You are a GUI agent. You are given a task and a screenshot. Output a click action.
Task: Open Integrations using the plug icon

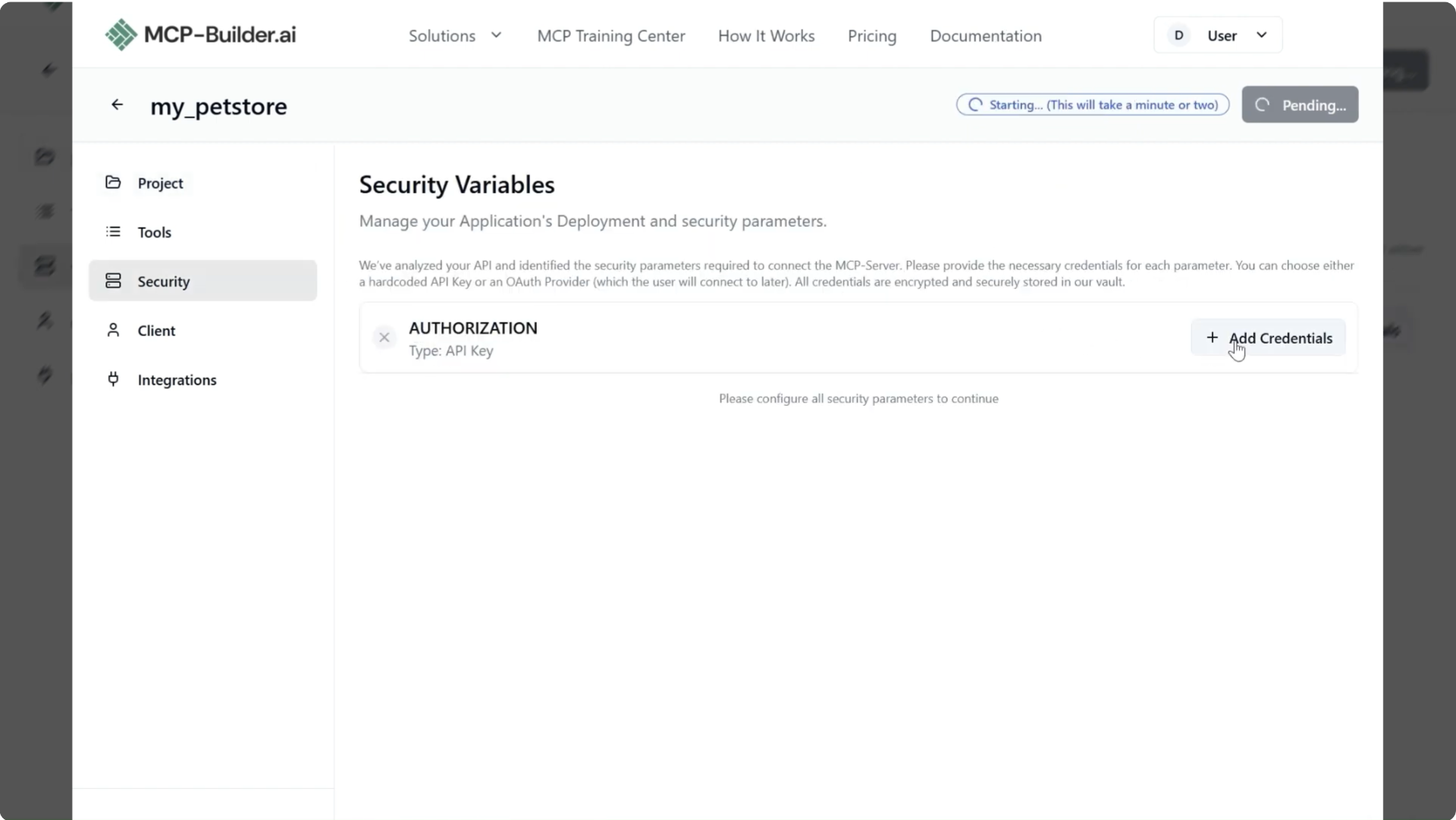(113, 379)
